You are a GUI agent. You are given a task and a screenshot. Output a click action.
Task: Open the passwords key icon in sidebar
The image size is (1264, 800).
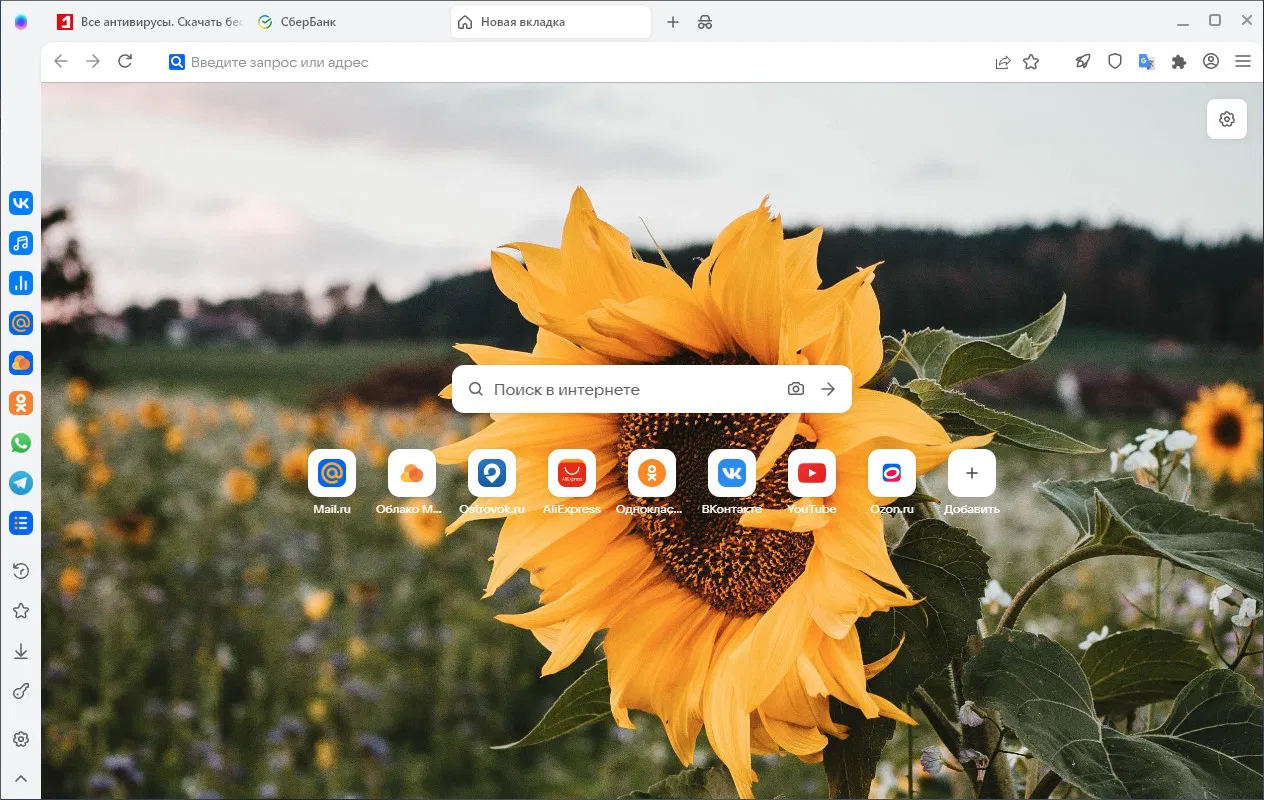point(20,691)
